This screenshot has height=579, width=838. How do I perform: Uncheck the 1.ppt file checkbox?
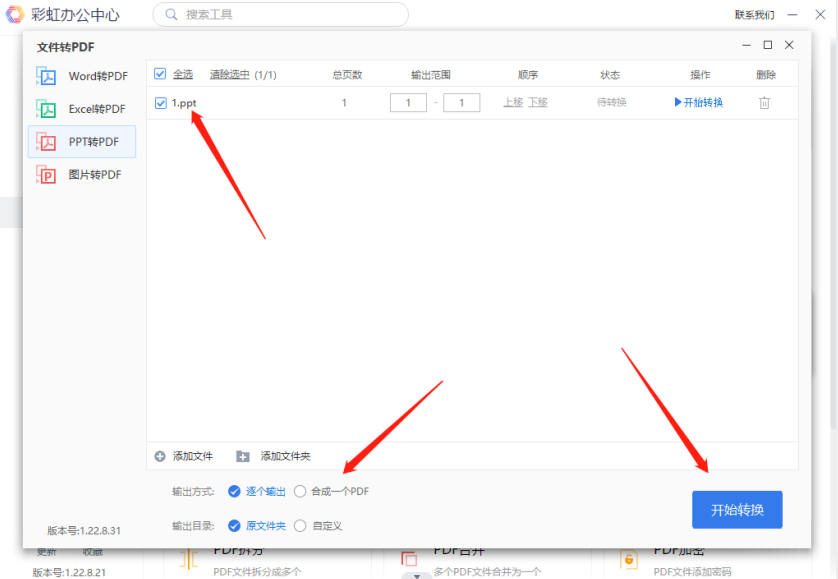point(160,103)
